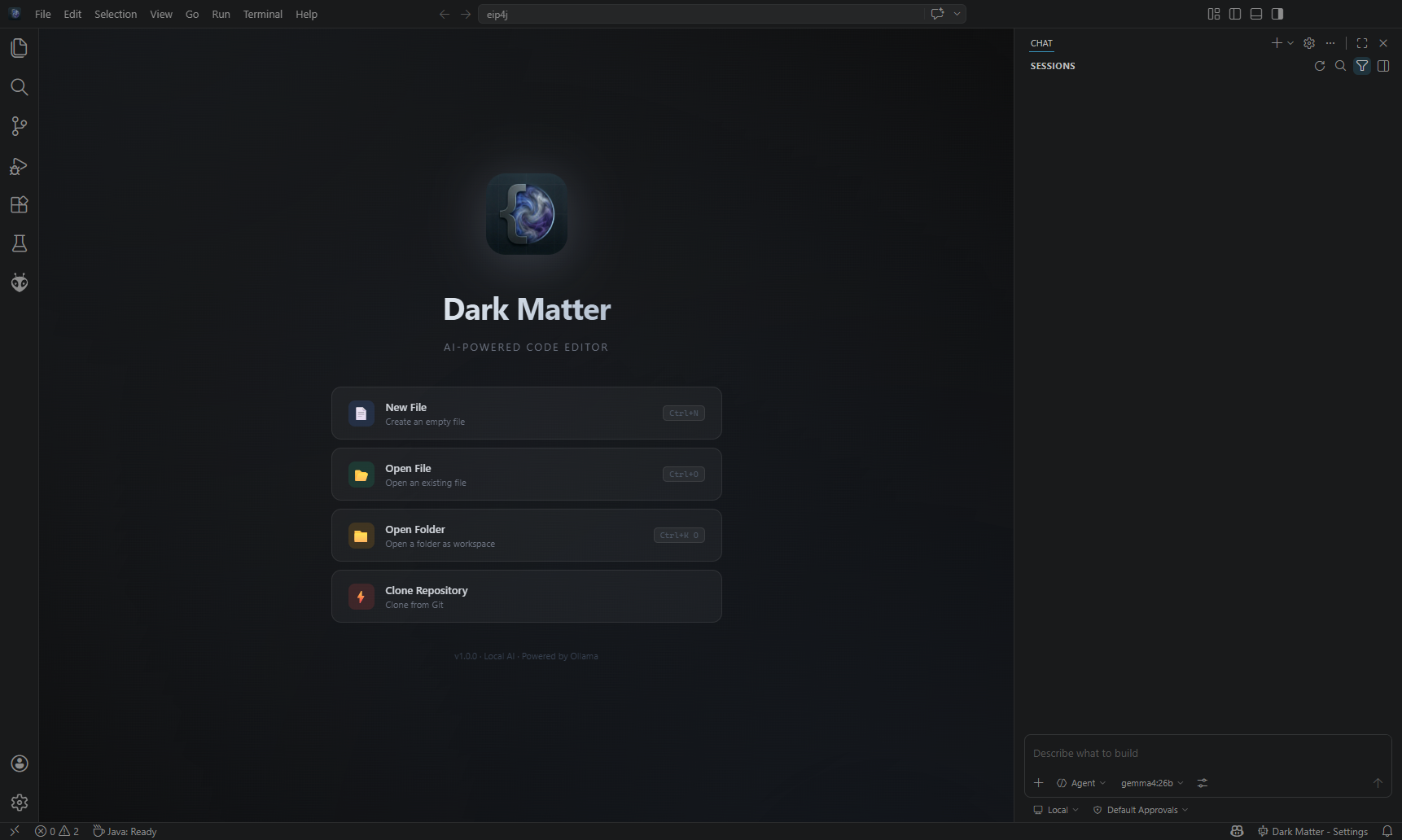Open Default Approvals dropdown
1402x840 pixels.
point(1141,810)
